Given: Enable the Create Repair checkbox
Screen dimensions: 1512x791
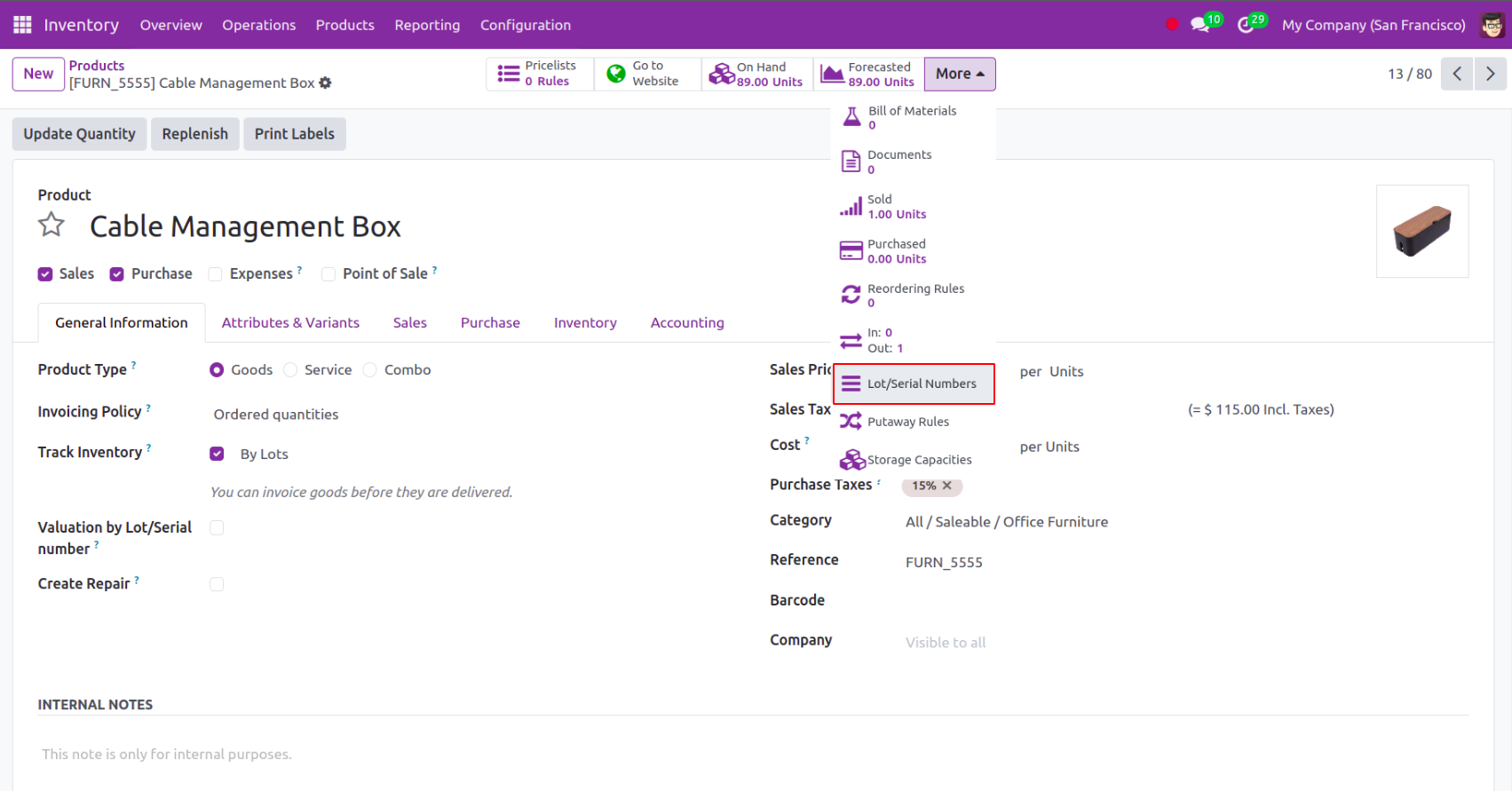Looking at the screenshot, I should (x=217, y=584).
